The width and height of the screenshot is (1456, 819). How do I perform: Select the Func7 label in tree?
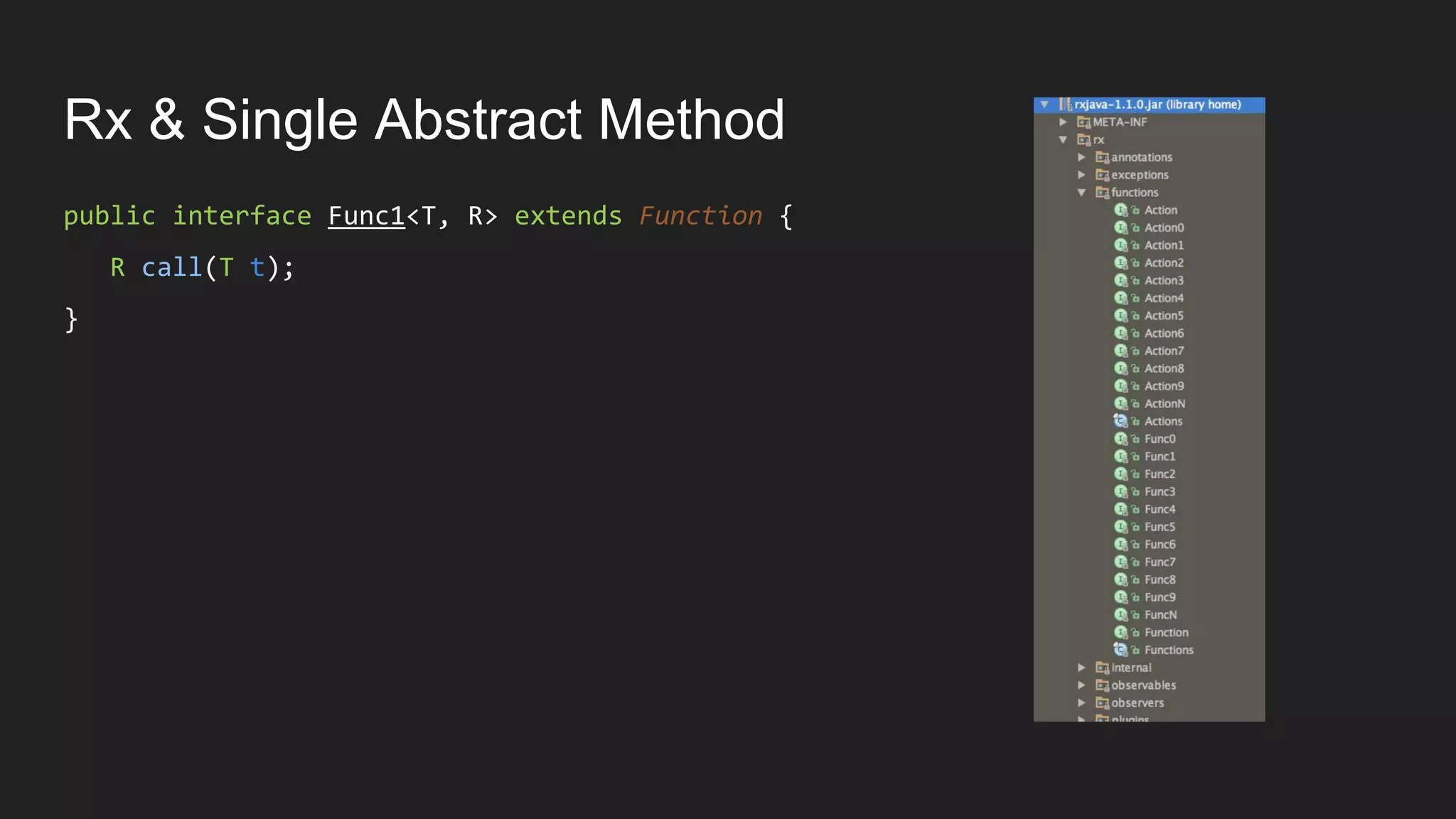1160,562
